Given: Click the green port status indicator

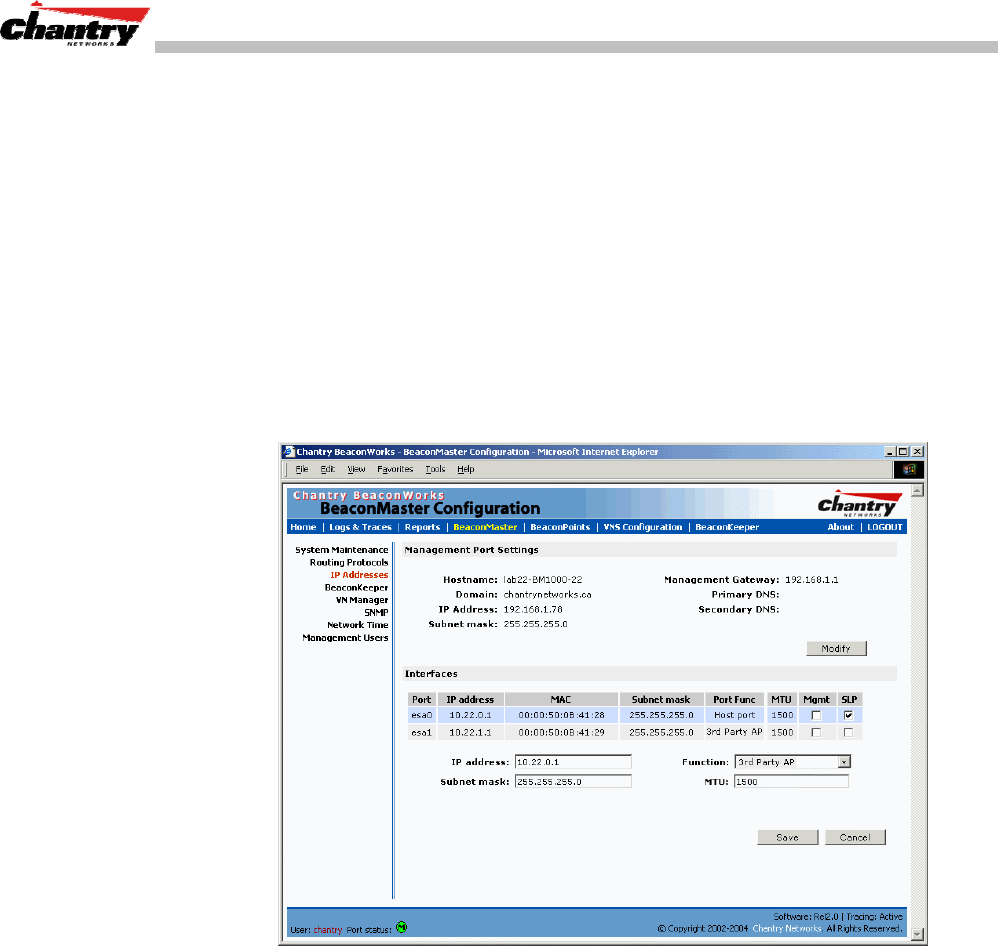Looking at the screenshot, I should click(402, 927).
